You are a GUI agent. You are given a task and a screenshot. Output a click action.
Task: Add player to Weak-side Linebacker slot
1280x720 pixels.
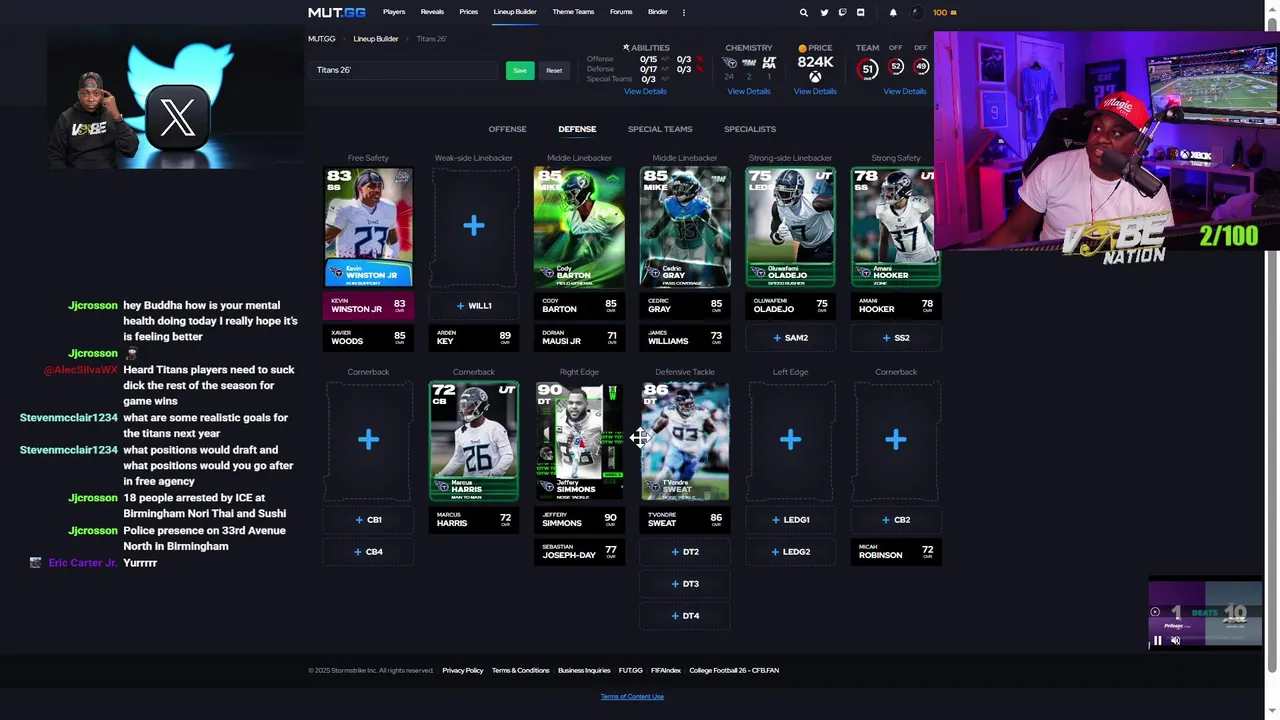[474, 226]
